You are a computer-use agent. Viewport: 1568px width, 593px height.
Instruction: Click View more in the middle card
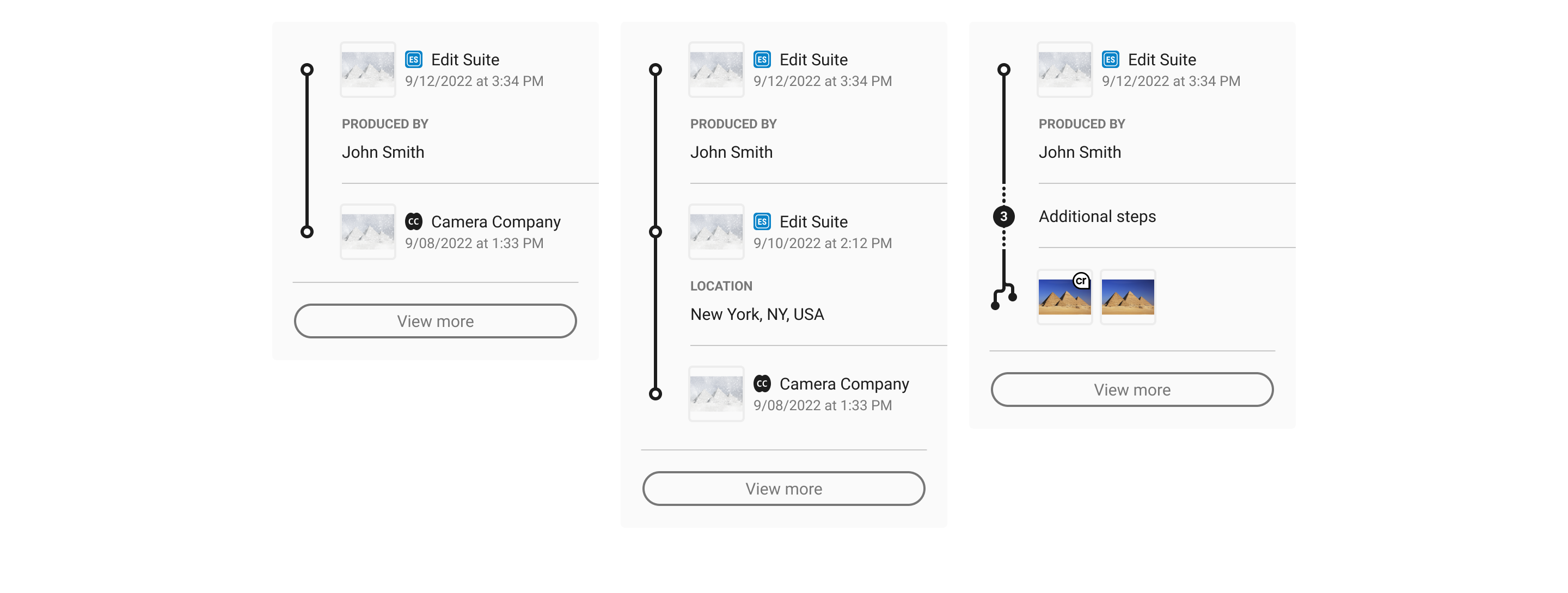coord(783,489)
